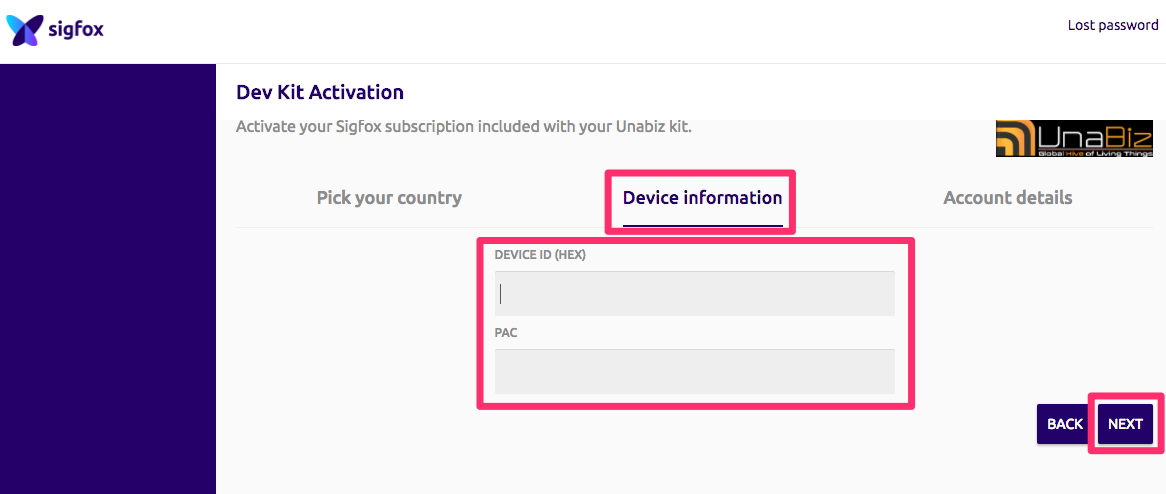
Task: Click the UnaBiz signal waves icon
Action: (1014, 137)
